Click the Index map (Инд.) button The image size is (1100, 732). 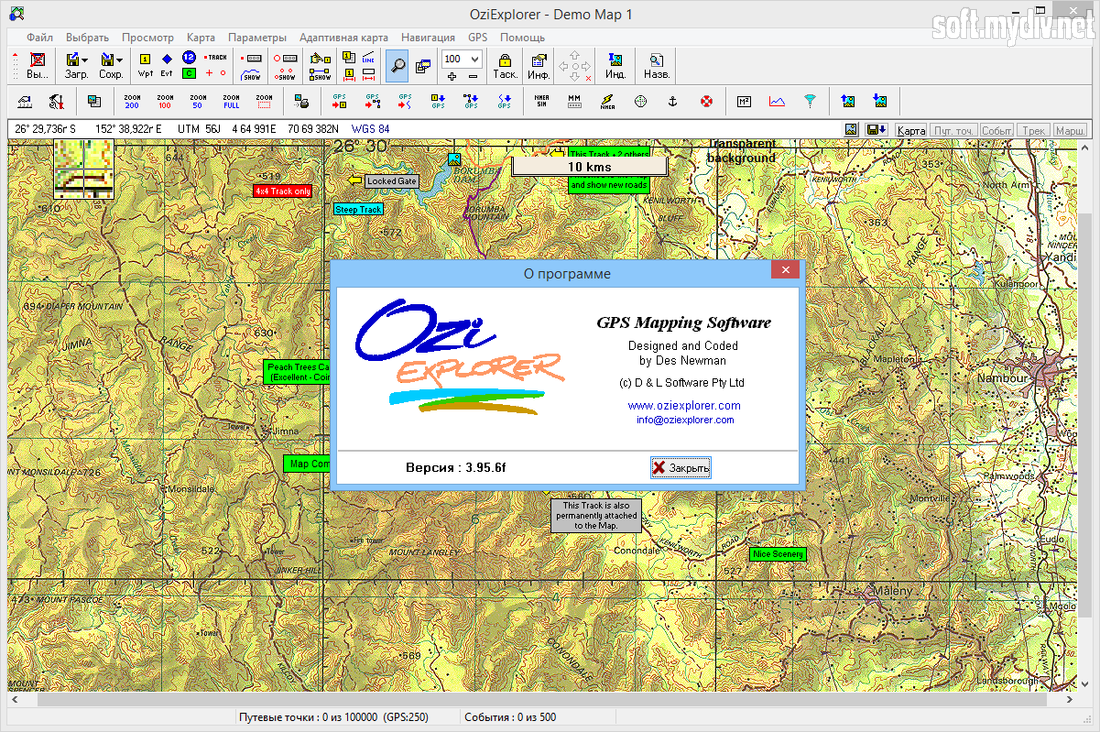pyautogui.click(x=615, y=65)
